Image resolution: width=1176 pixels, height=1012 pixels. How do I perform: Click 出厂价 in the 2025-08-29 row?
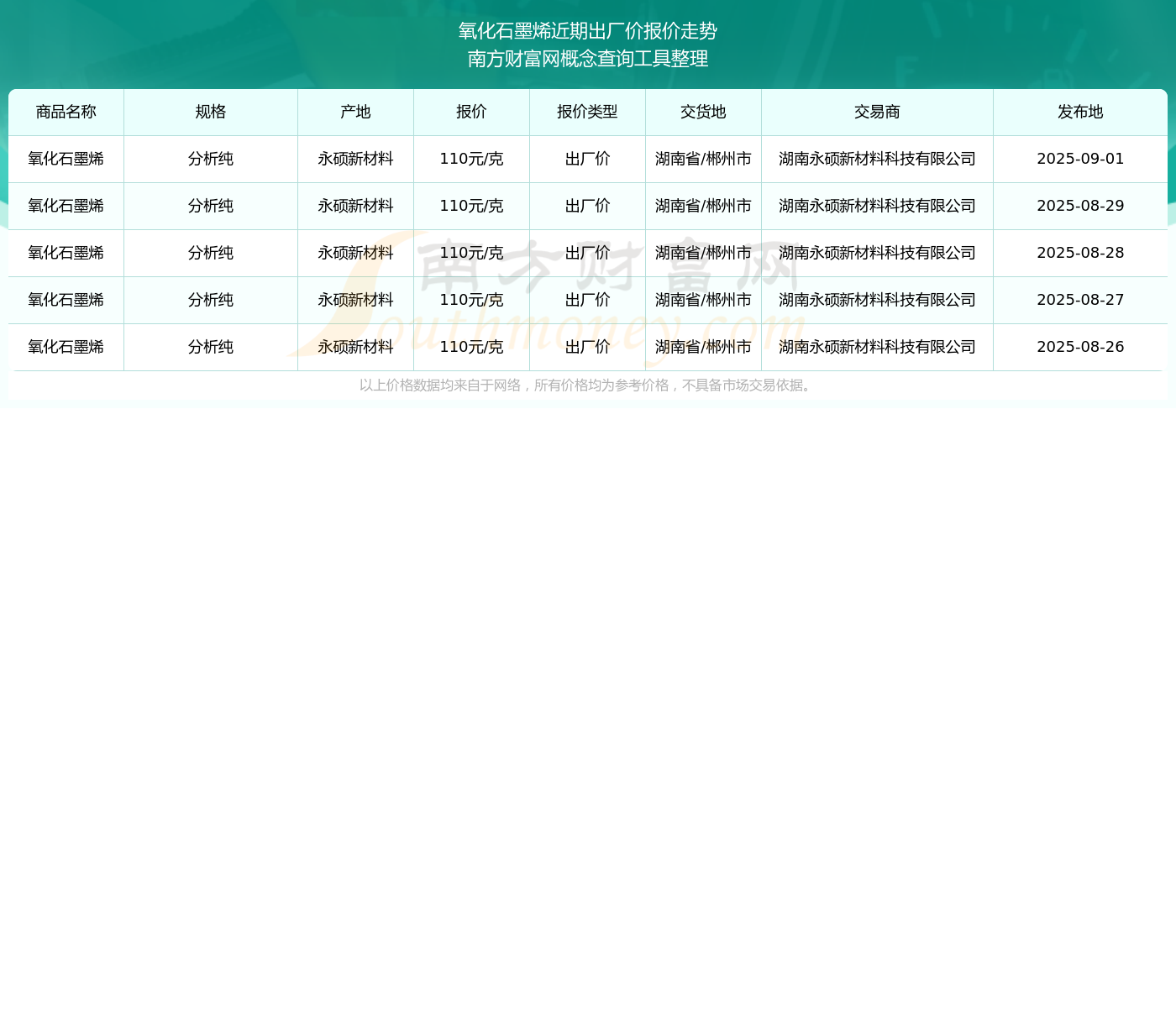(x=587, y=206)
